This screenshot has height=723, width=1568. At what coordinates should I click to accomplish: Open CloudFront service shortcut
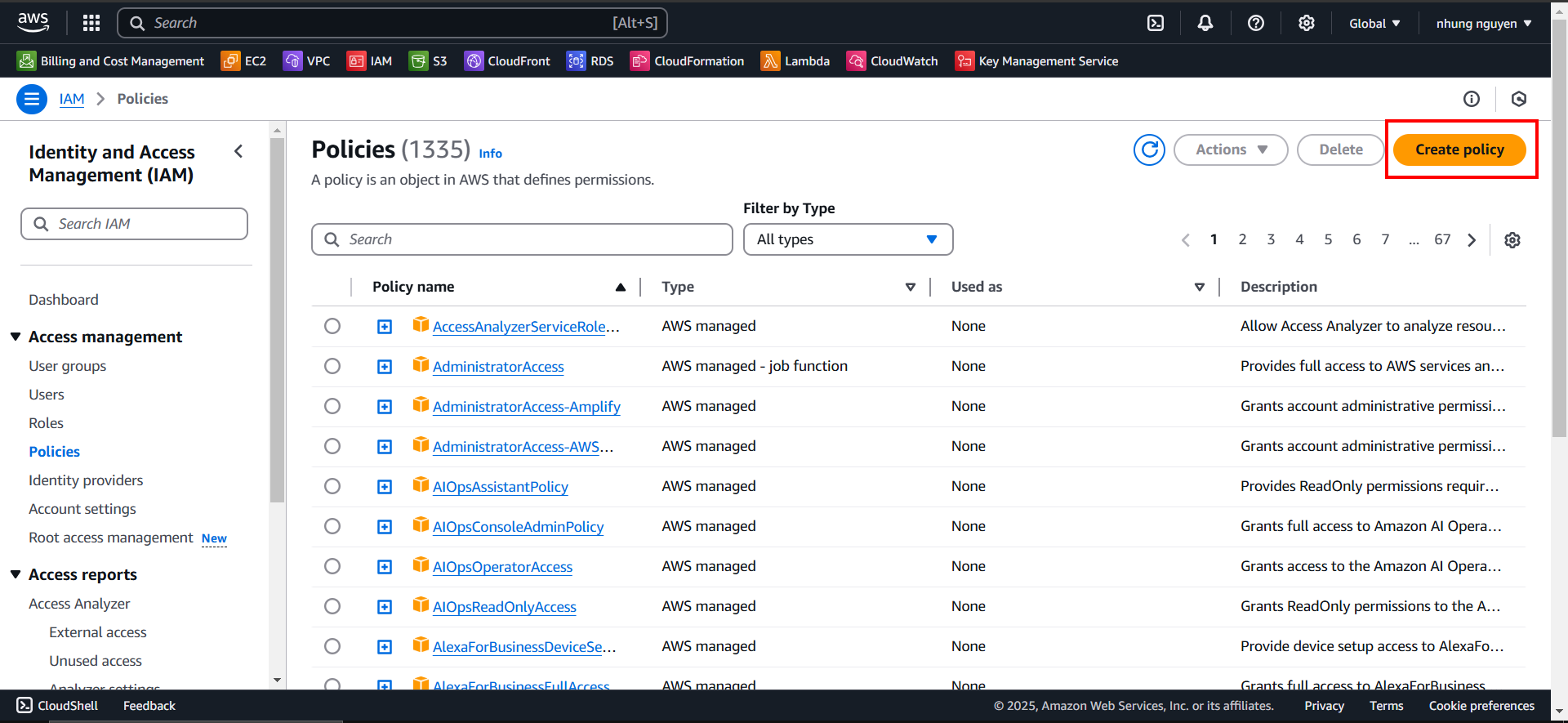[507, 61]
